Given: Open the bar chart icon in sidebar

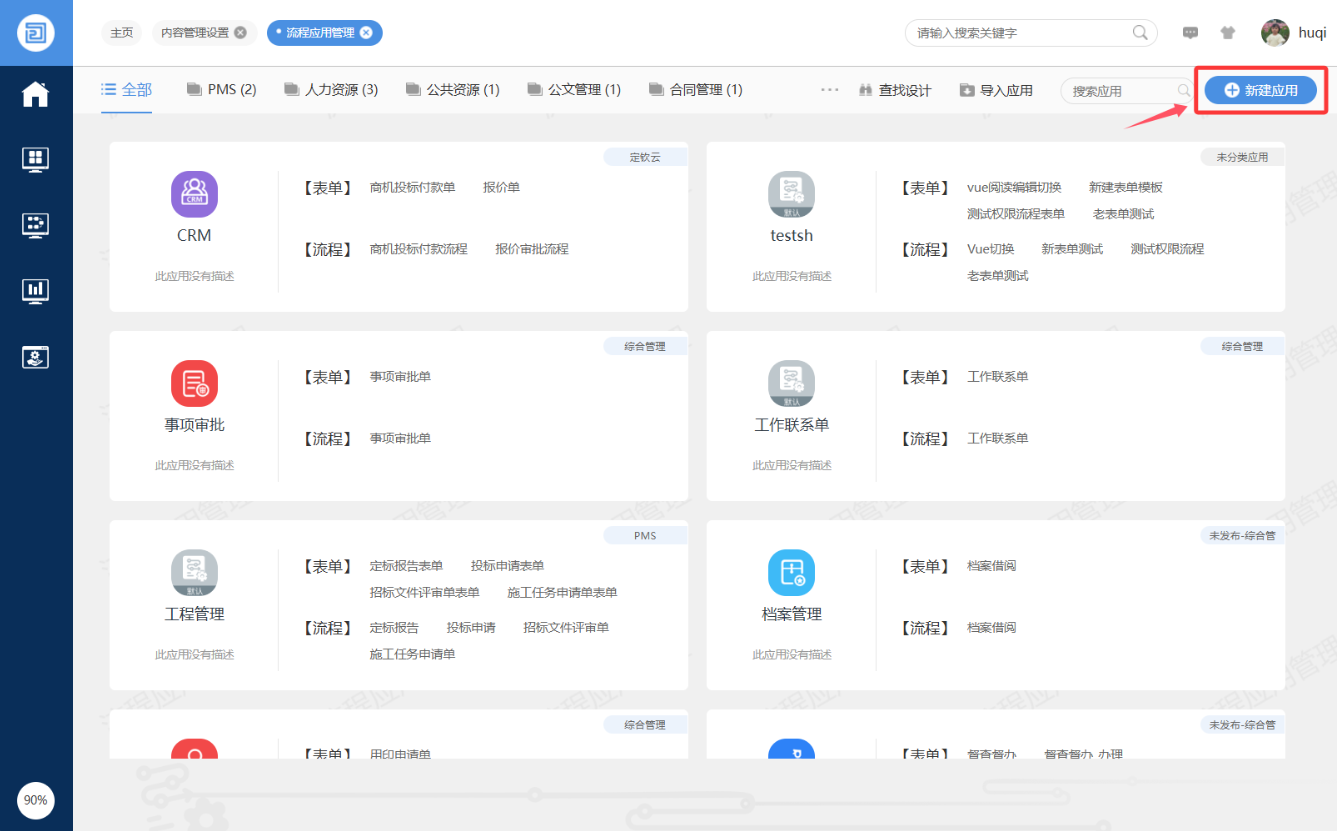Looking at the screenshot, I should (x=36, y=291).
